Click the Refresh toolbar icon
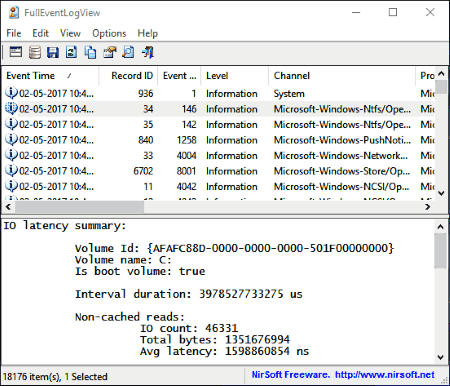This screenshot has height=386, width=450. coord(71,52)
